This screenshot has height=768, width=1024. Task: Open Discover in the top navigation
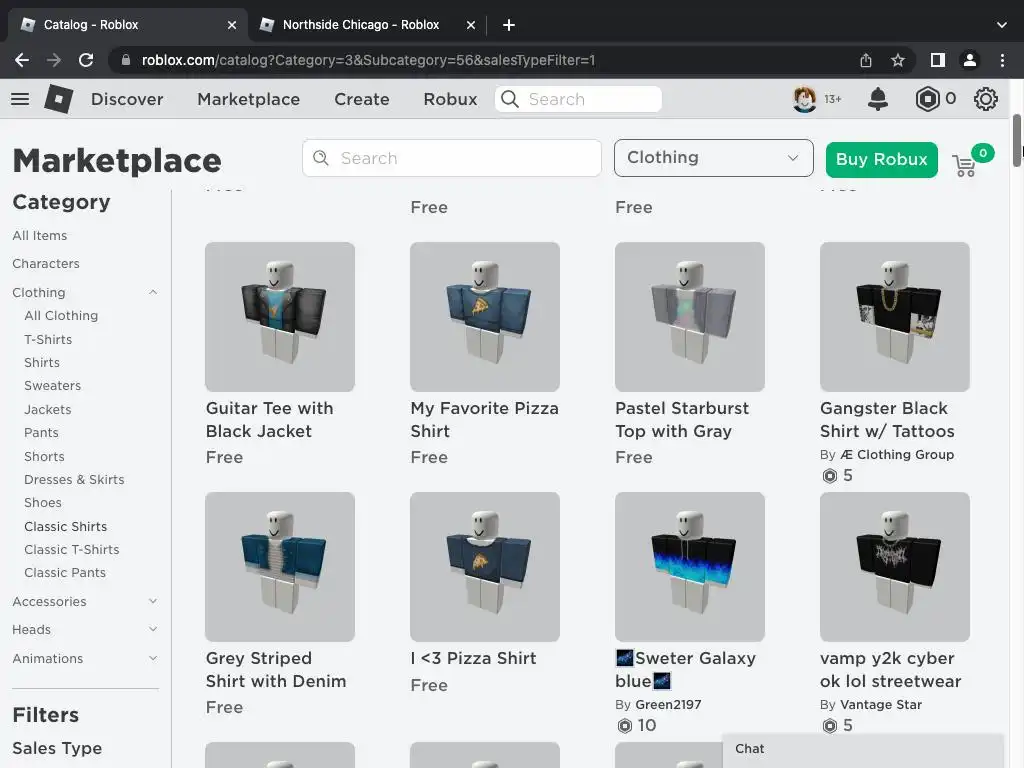tap(127, 99)
